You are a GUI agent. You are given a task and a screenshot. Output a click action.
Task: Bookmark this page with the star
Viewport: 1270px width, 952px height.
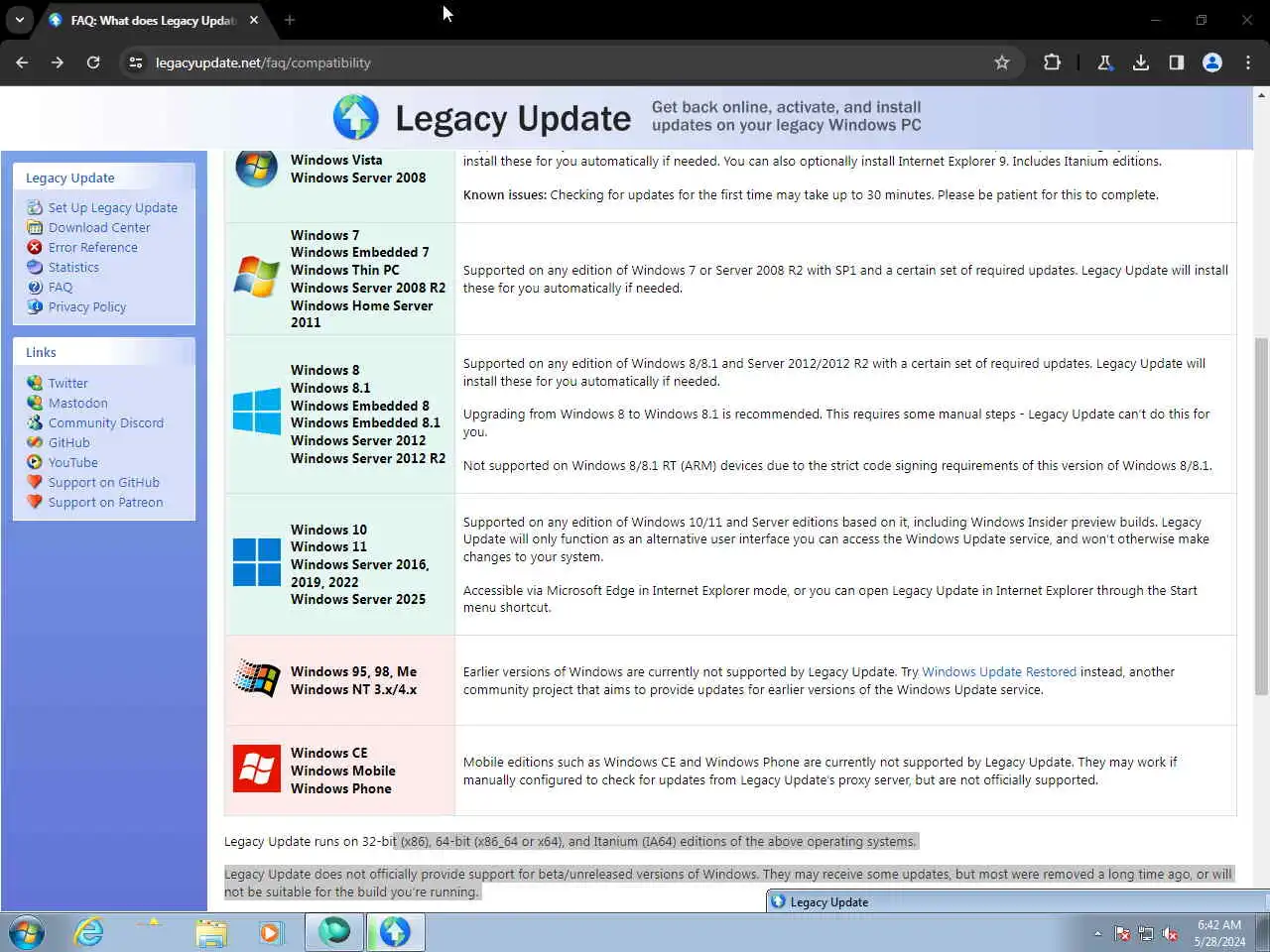click(1002, 62)
